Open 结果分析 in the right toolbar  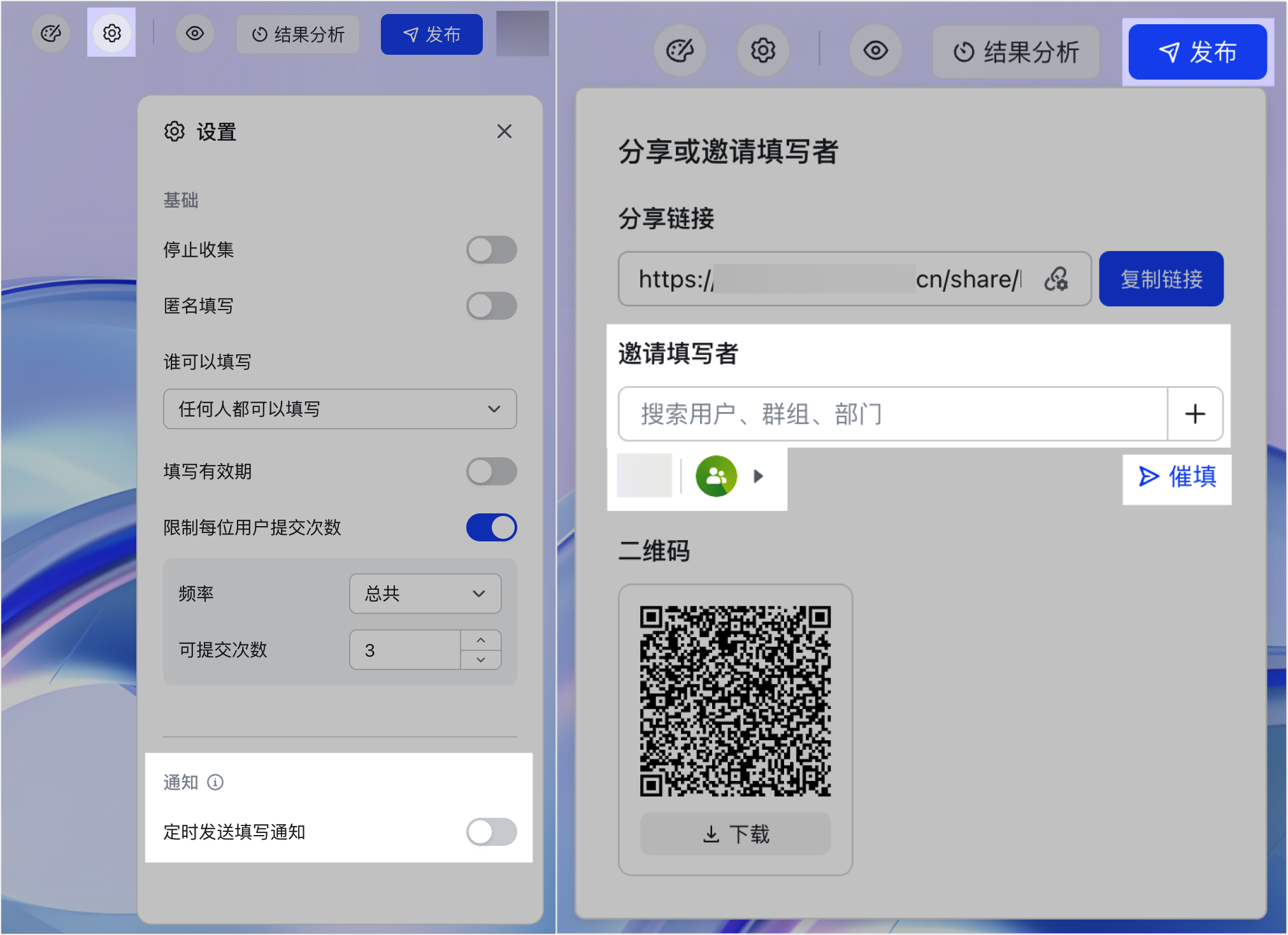(1016, 52)
